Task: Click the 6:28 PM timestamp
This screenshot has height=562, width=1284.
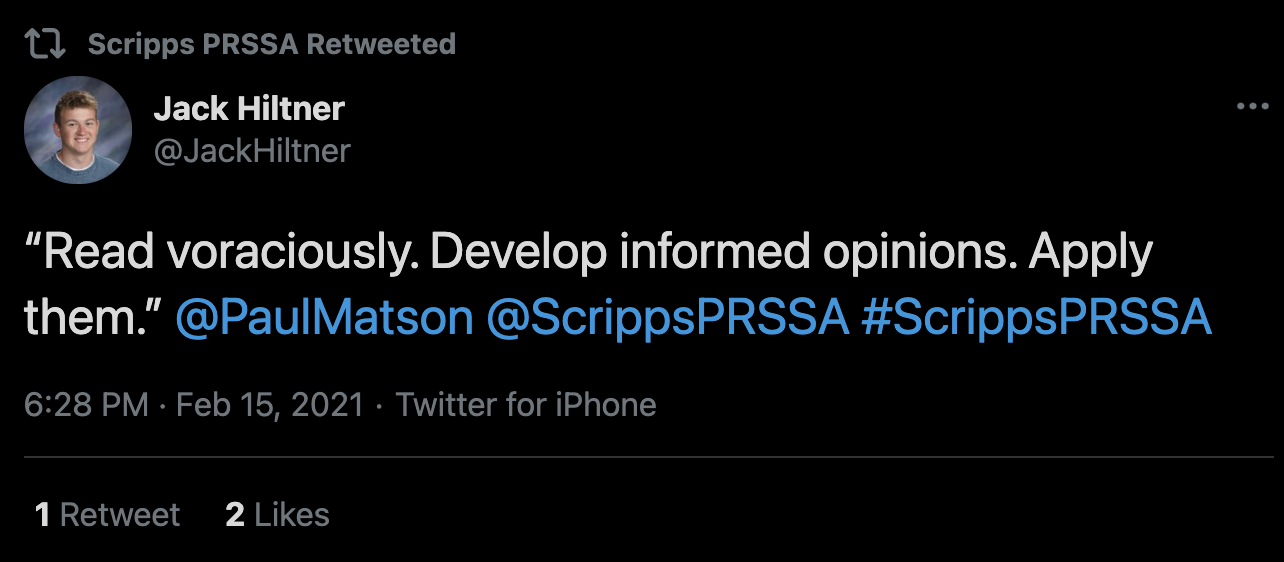Action: tap(86, 405)
